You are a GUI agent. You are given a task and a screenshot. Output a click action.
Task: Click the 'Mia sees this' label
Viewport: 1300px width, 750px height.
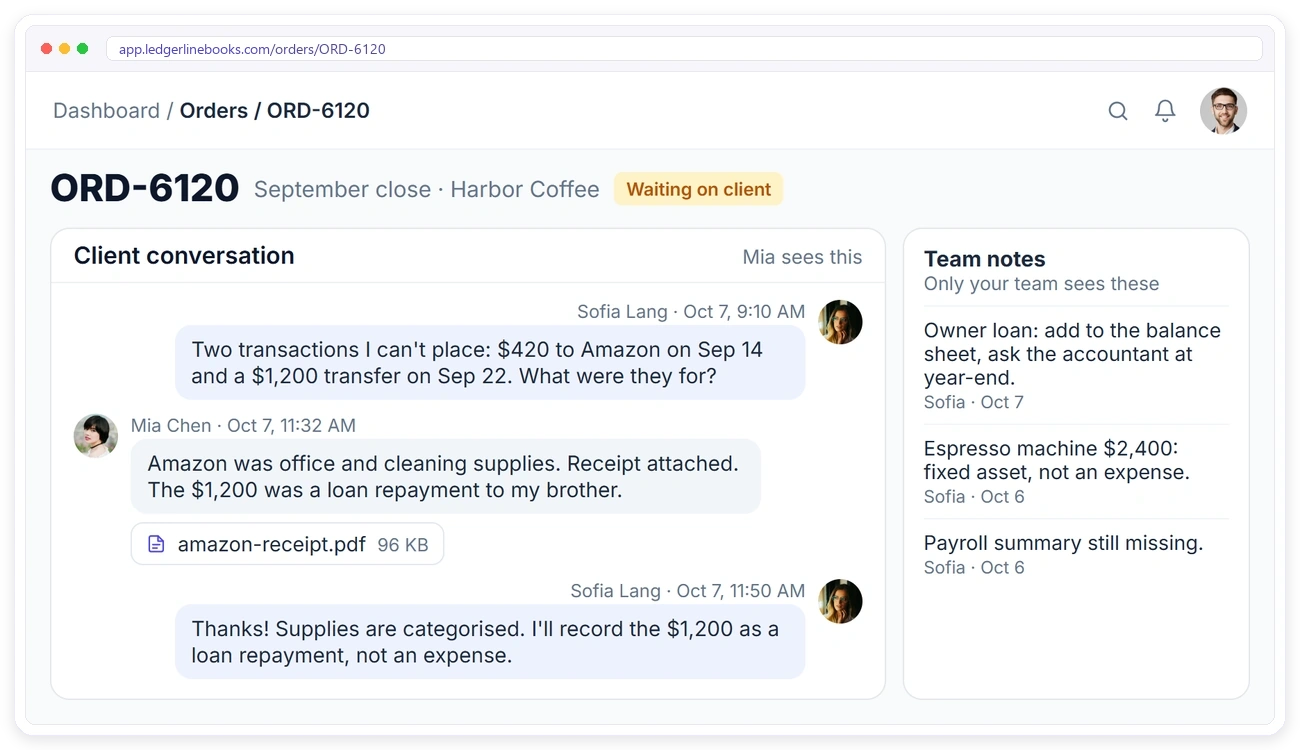coord(802,257)
